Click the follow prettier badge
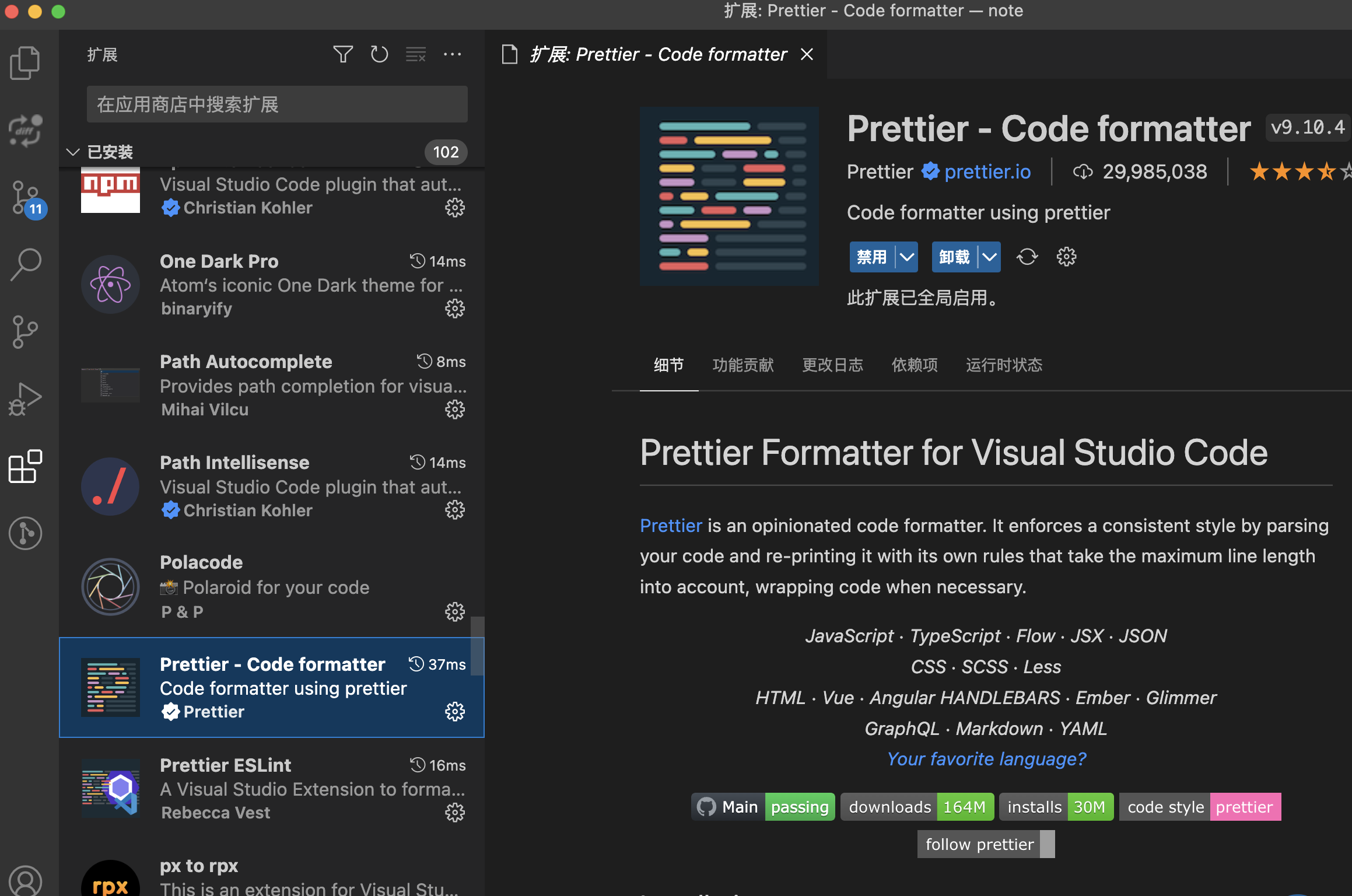This screenshot has height=896, width=1352. [986, 844]
